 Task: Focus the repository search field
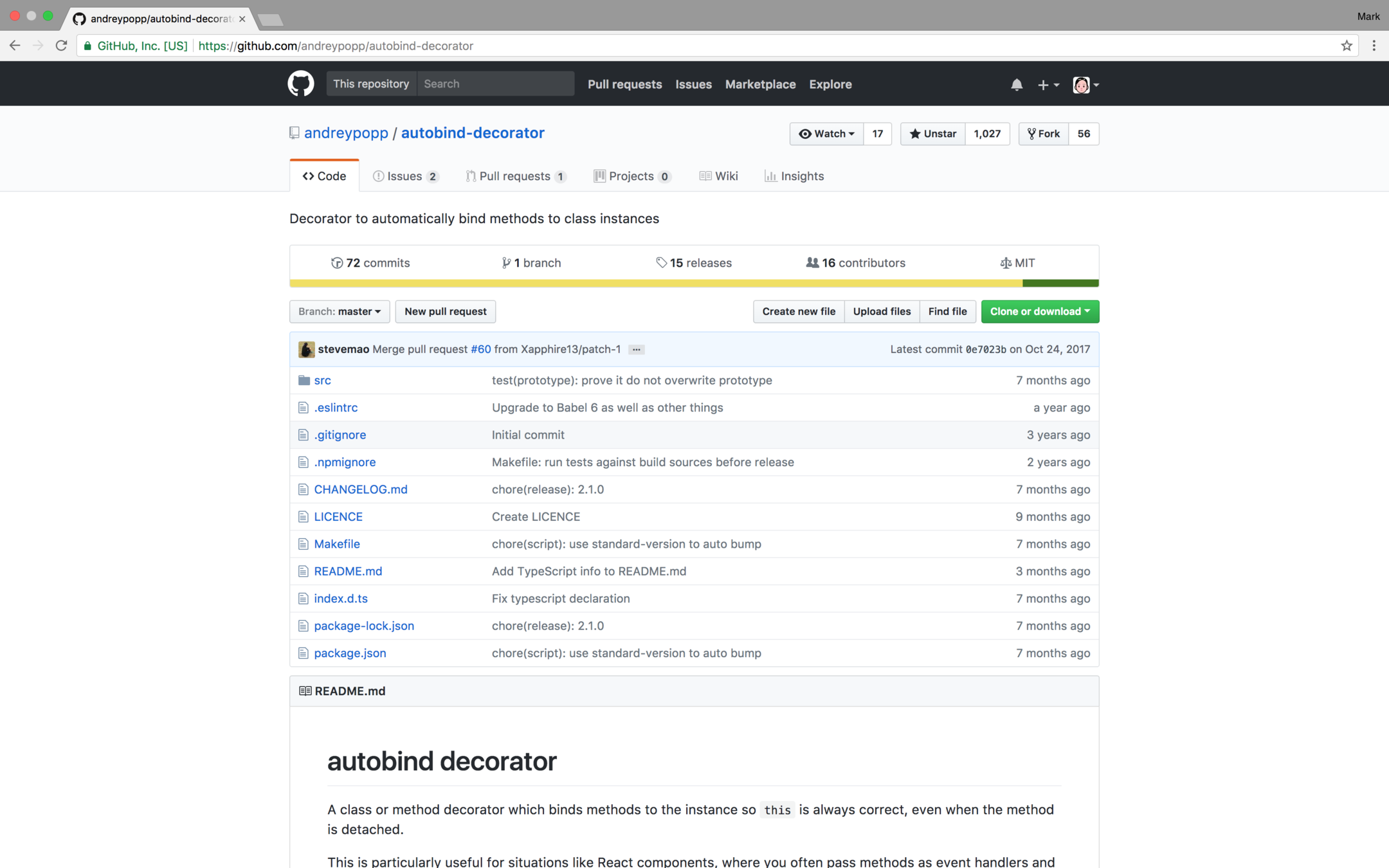pyautogui.click(x=495, y=84)
